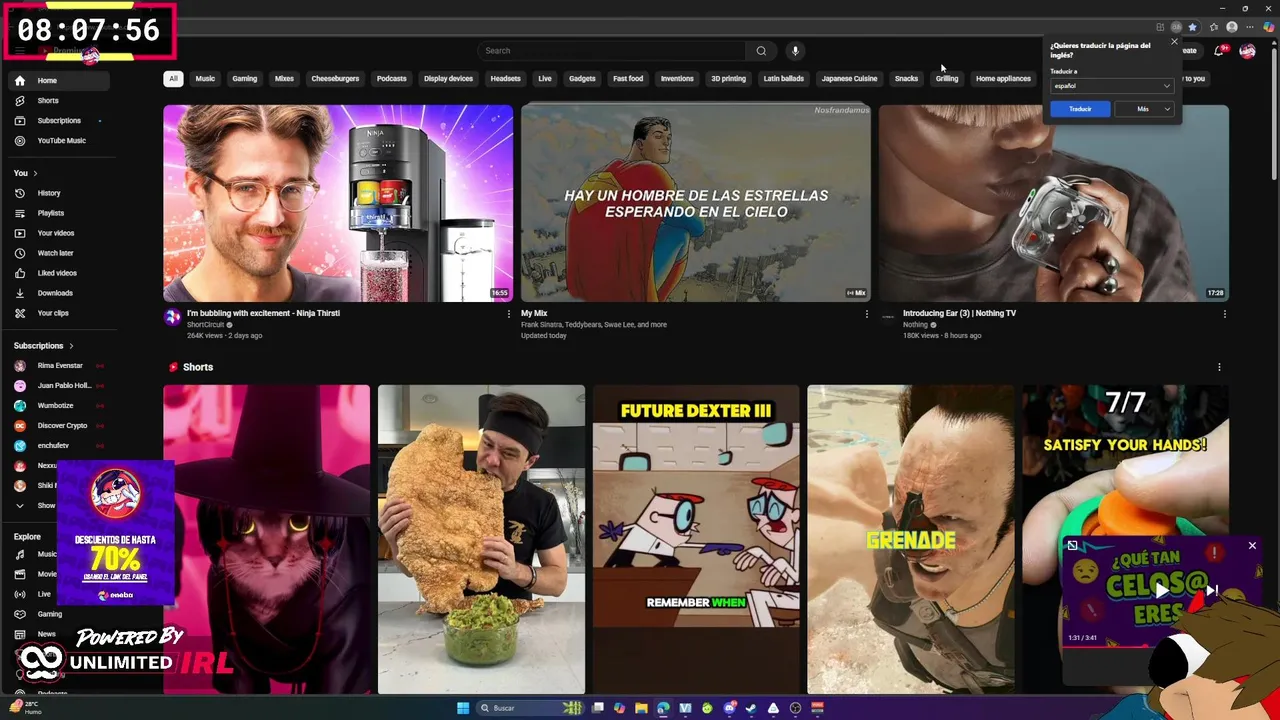This screenshot has height=720, width=1280.
Task: Click the browser favorites star icon
Action: pyautogui.click(x=1192, y=27)
